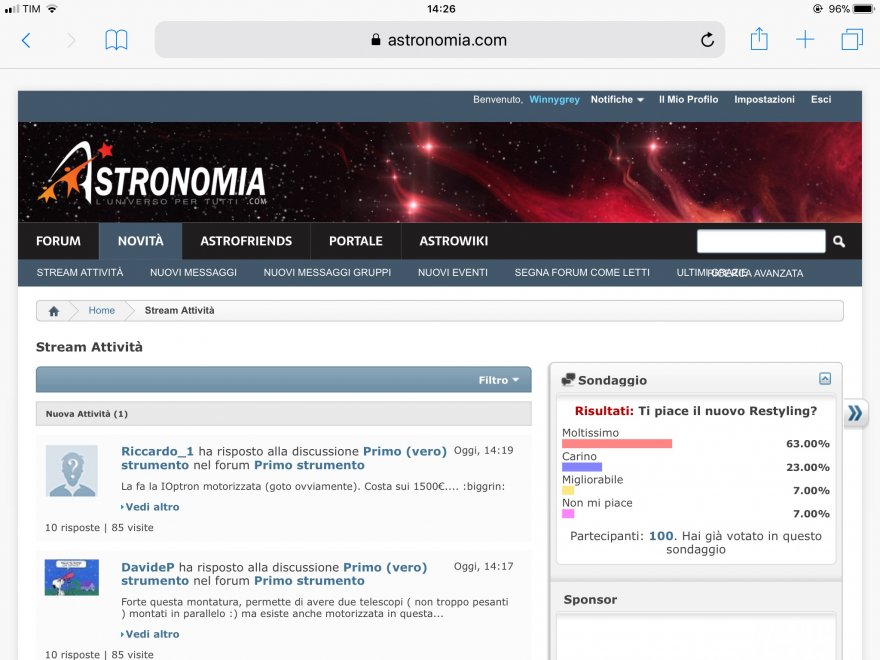Click the forum search input field
880x660 pixels.
point(761,241)
